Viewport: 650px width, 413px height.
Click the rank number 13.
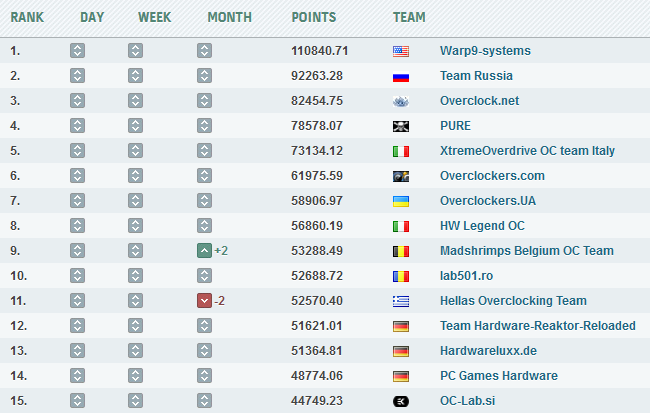coord(19,351)
